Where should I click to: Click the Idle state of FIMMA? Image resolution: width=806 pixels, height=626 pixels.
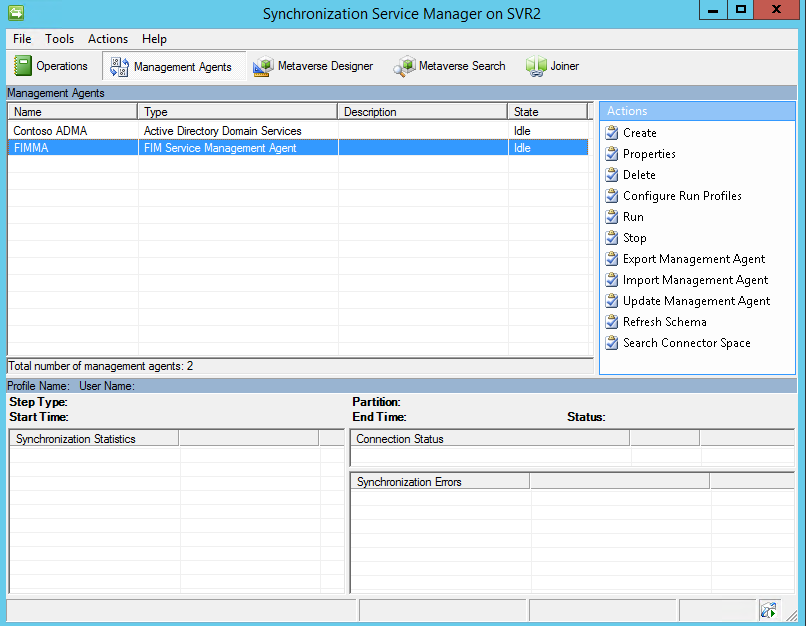(522, 148)
